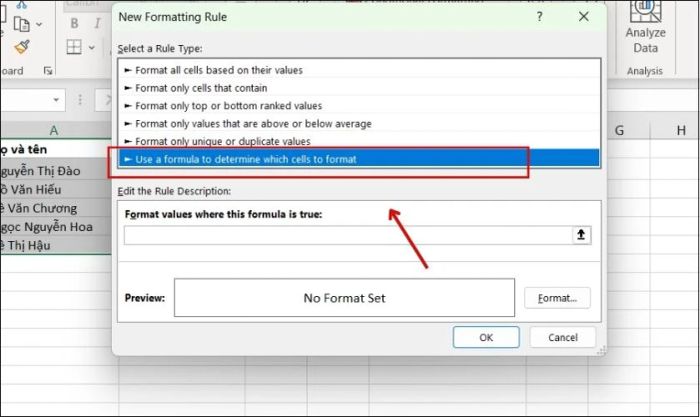Select 'Format only cells that contain' rule
700x417 pixels.
[359, 88]
